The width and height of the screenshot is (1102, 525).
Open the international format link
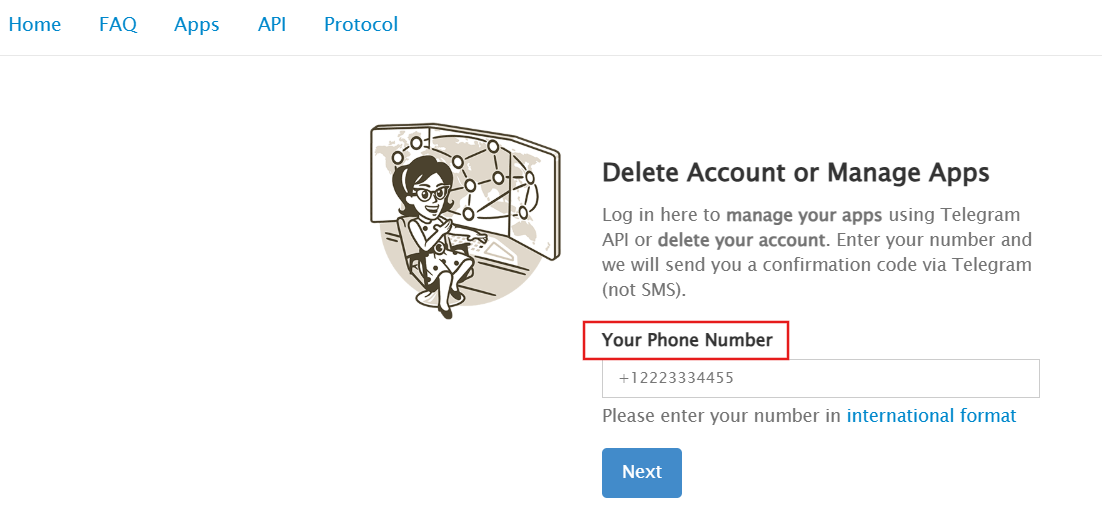click(931, 416)
